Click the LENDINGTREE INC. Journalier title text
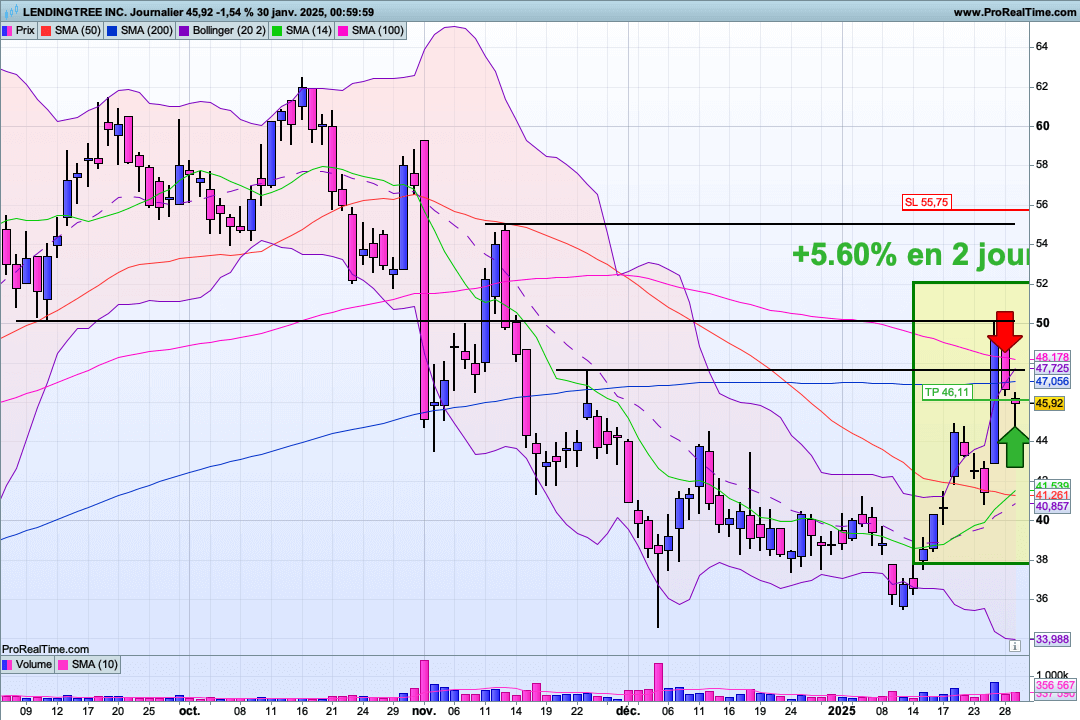The image size is (1080, 720). click(103, 12)
